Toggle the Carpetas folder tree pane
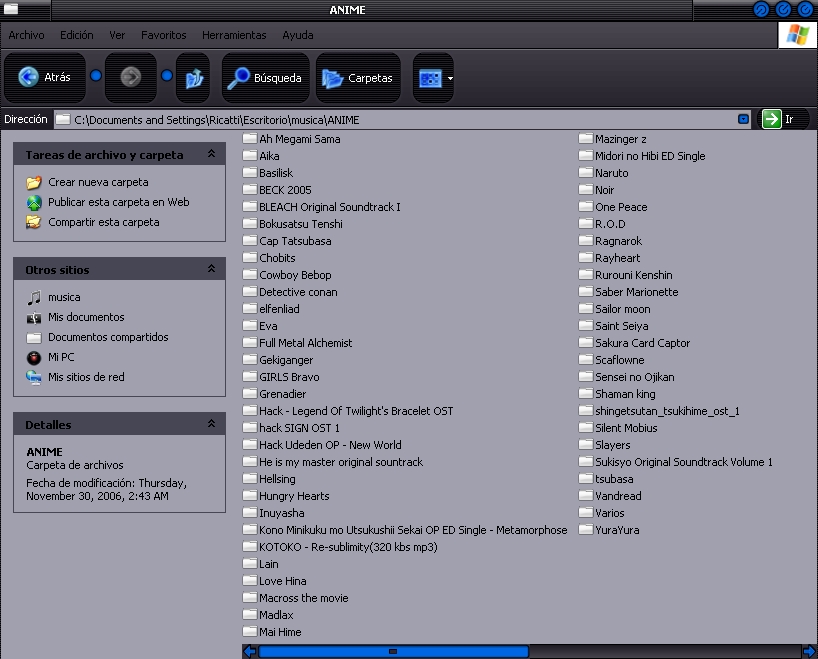This screenshot has height=659, width=818. (358, 77)
